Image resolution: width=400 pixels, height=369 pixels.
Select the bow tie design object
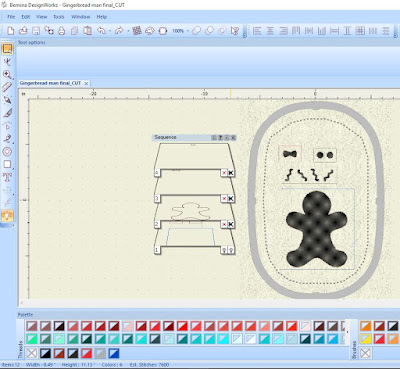pos(290,154)
